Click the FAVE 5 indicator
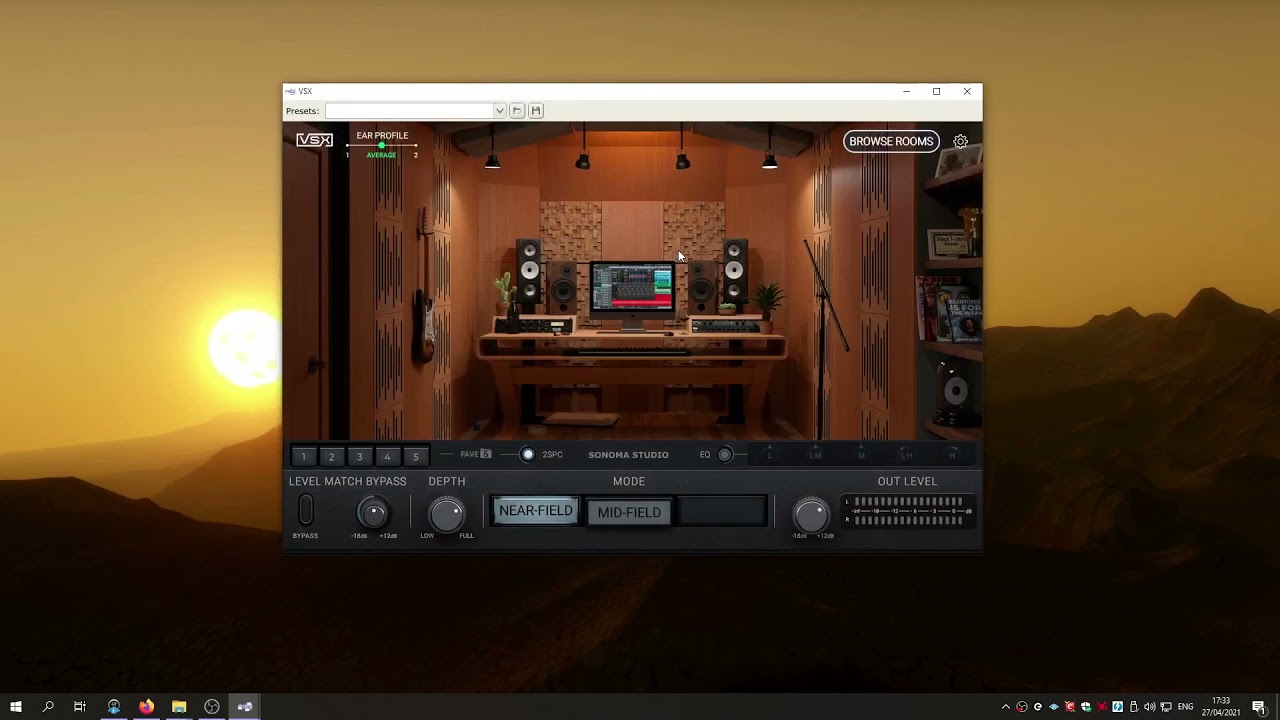 click(x=475, y=454)
